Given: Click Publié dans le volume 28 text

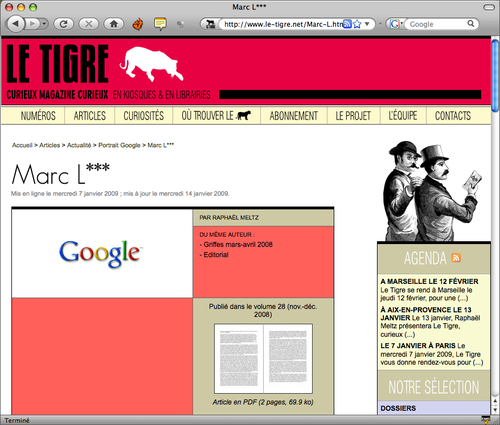Looking at the screenshot, I should [x=263, y=310].
